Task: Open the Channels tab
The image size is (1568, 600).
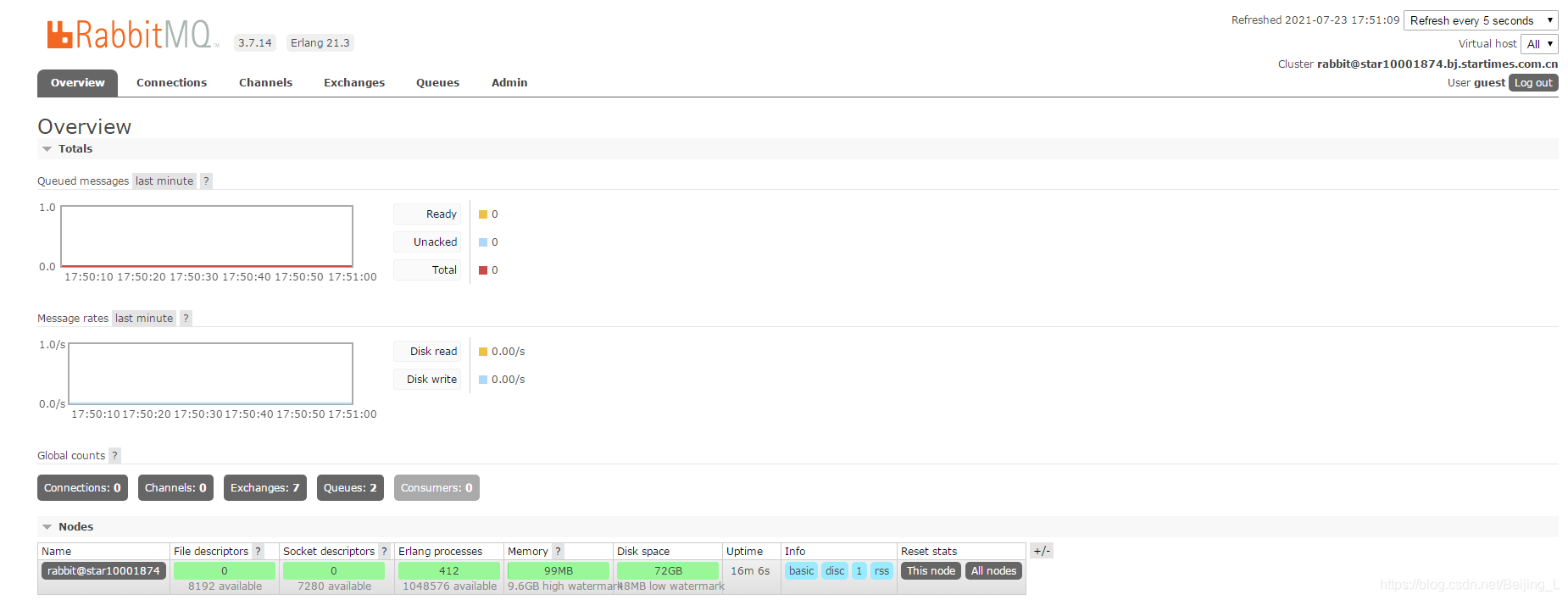Action: (265, 82)
